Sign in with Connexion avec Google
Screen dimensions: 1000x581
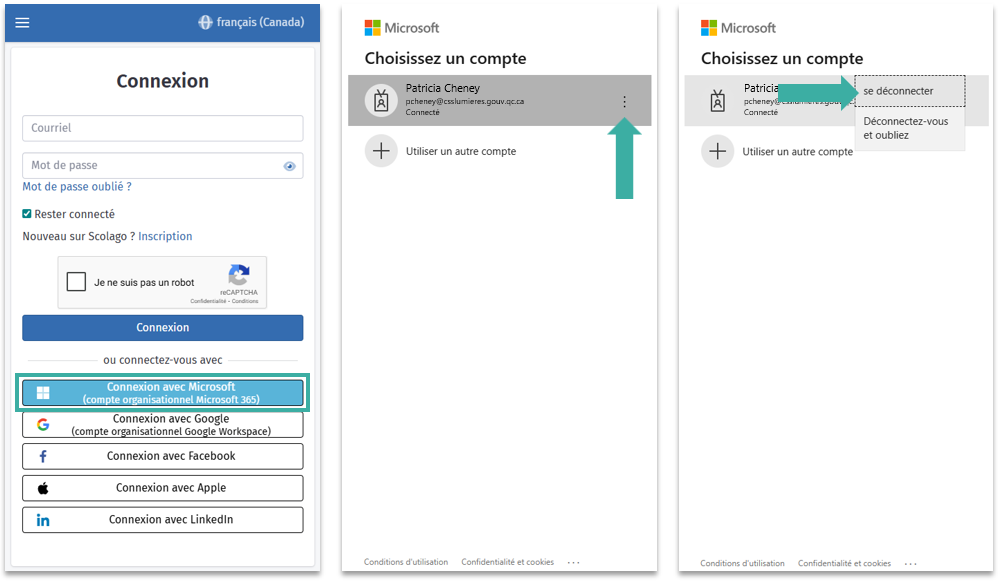[x=163, y=425]
